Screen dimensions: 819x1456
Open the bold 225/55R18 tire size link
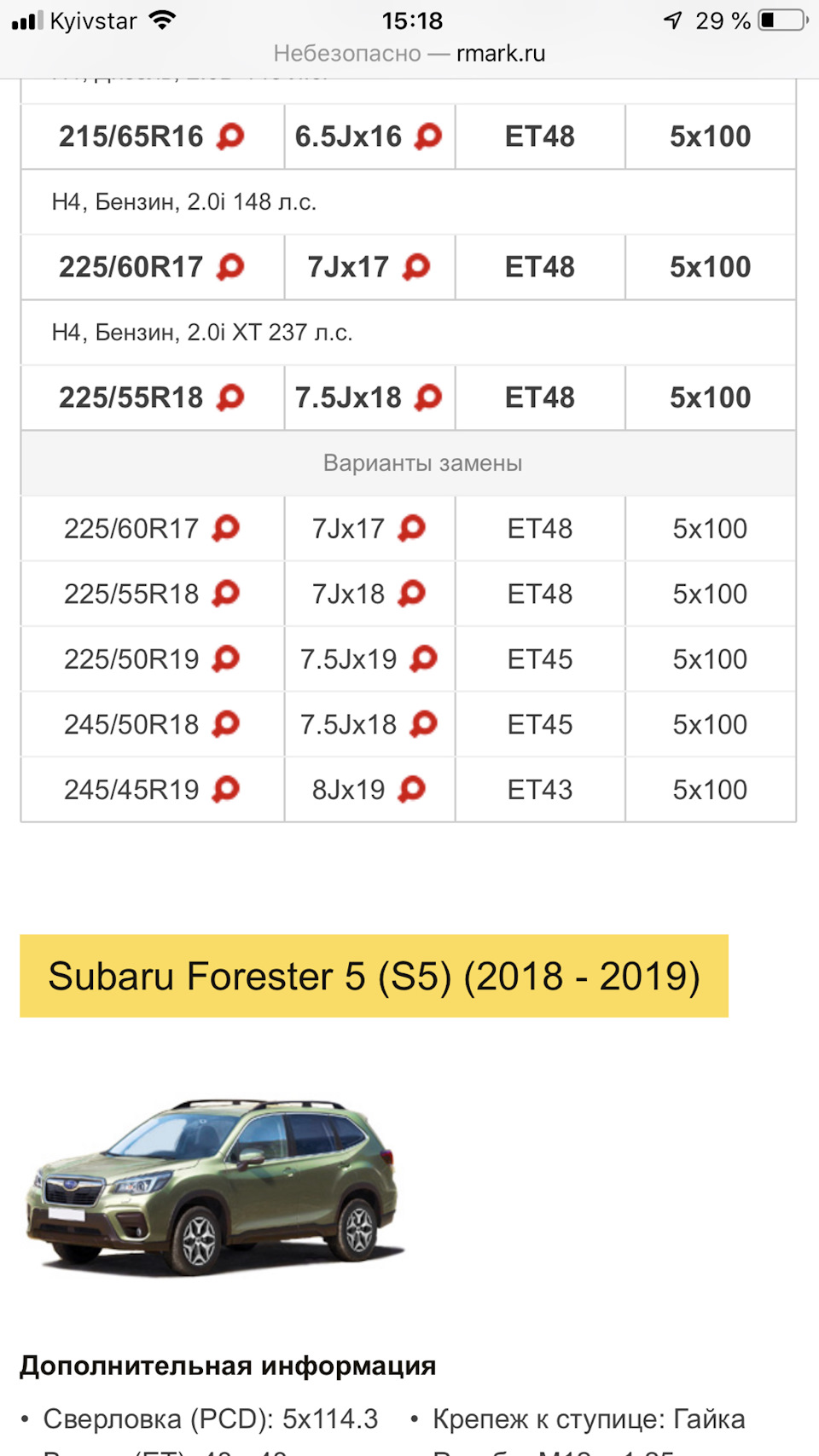point(131,397)
